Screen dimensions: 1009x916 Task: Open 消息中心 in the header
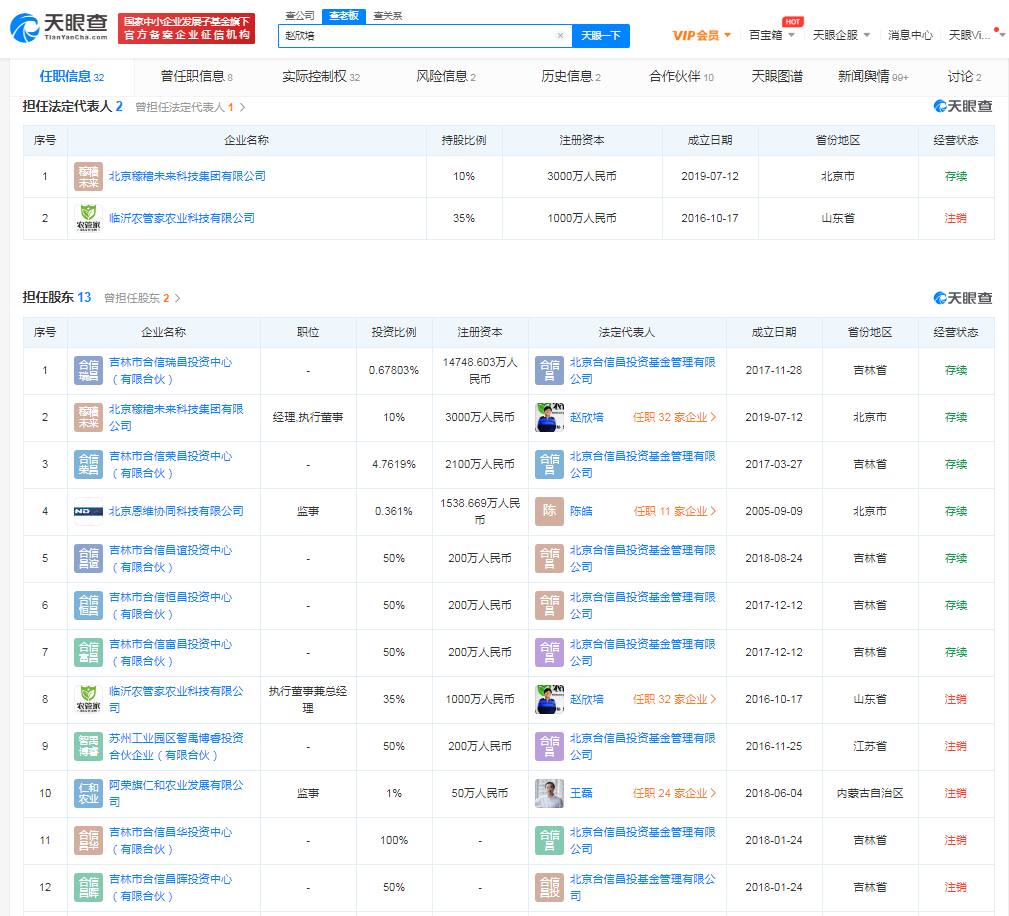click(x=910, y=35)
